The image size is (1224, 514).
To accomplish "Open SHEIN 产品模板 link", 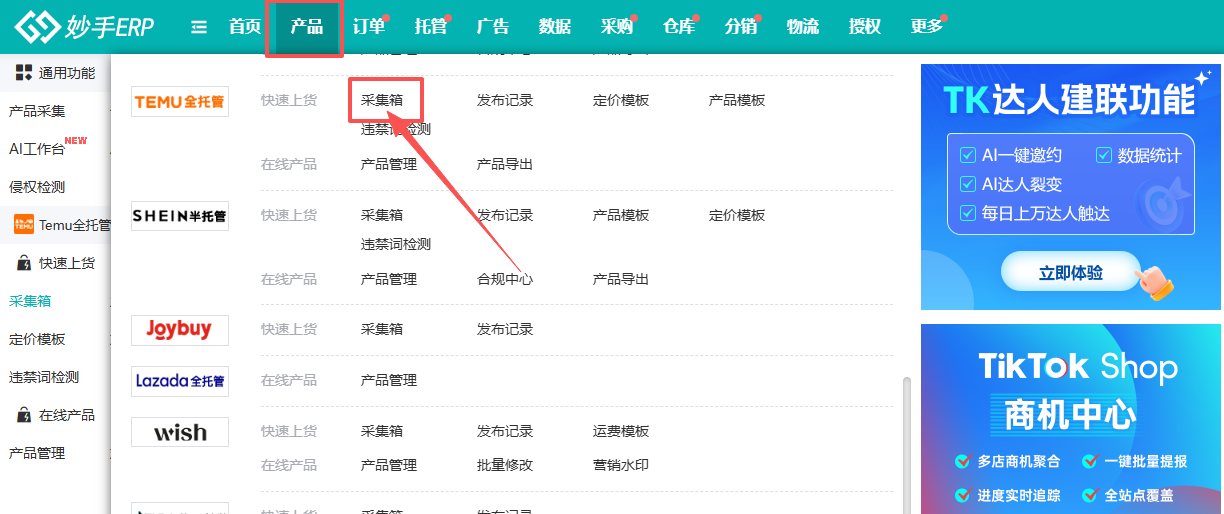I will tap(621, 215).
